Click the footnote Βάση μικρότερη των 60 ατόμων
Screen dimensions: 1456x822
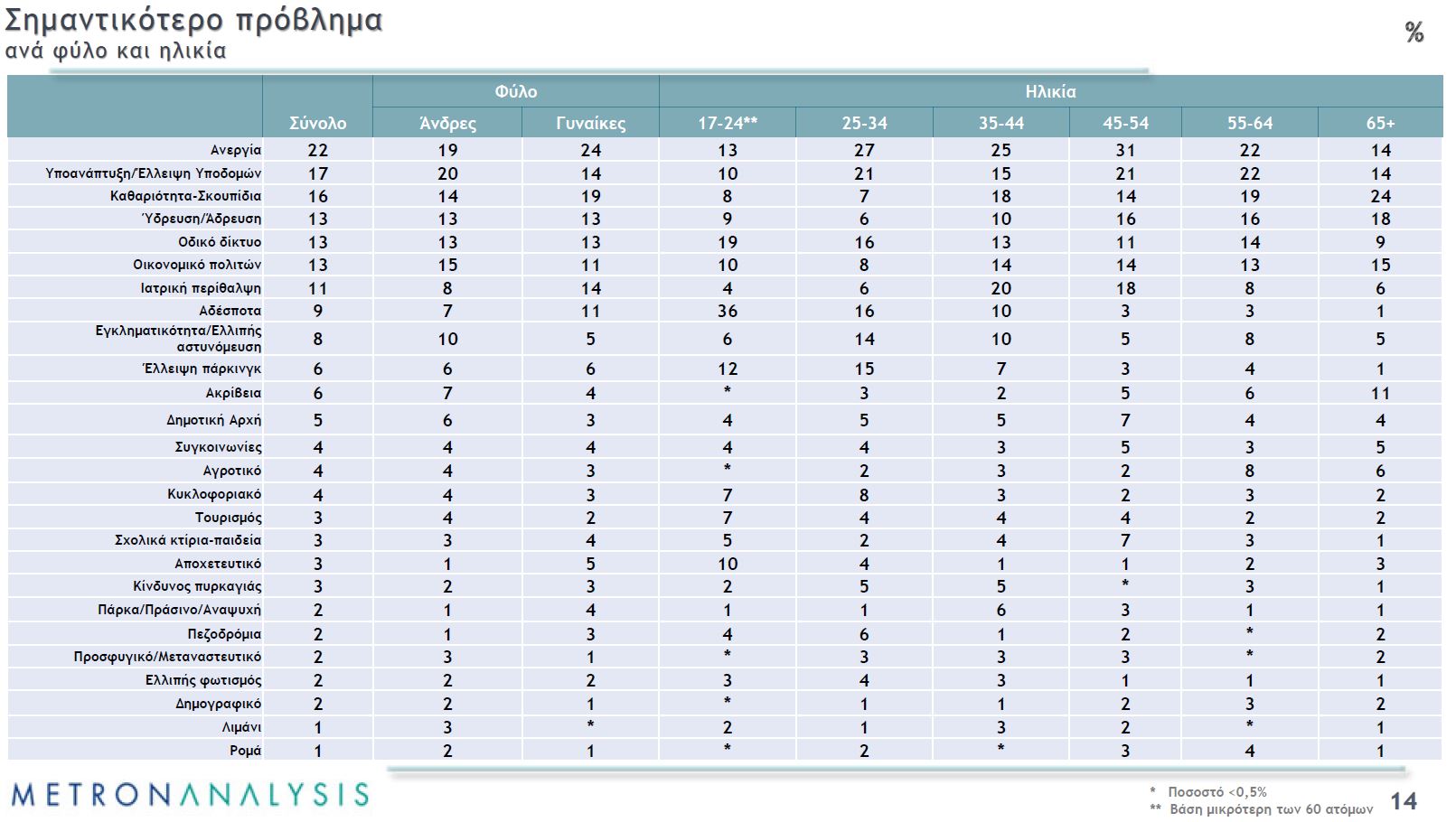coord(1271,809)
